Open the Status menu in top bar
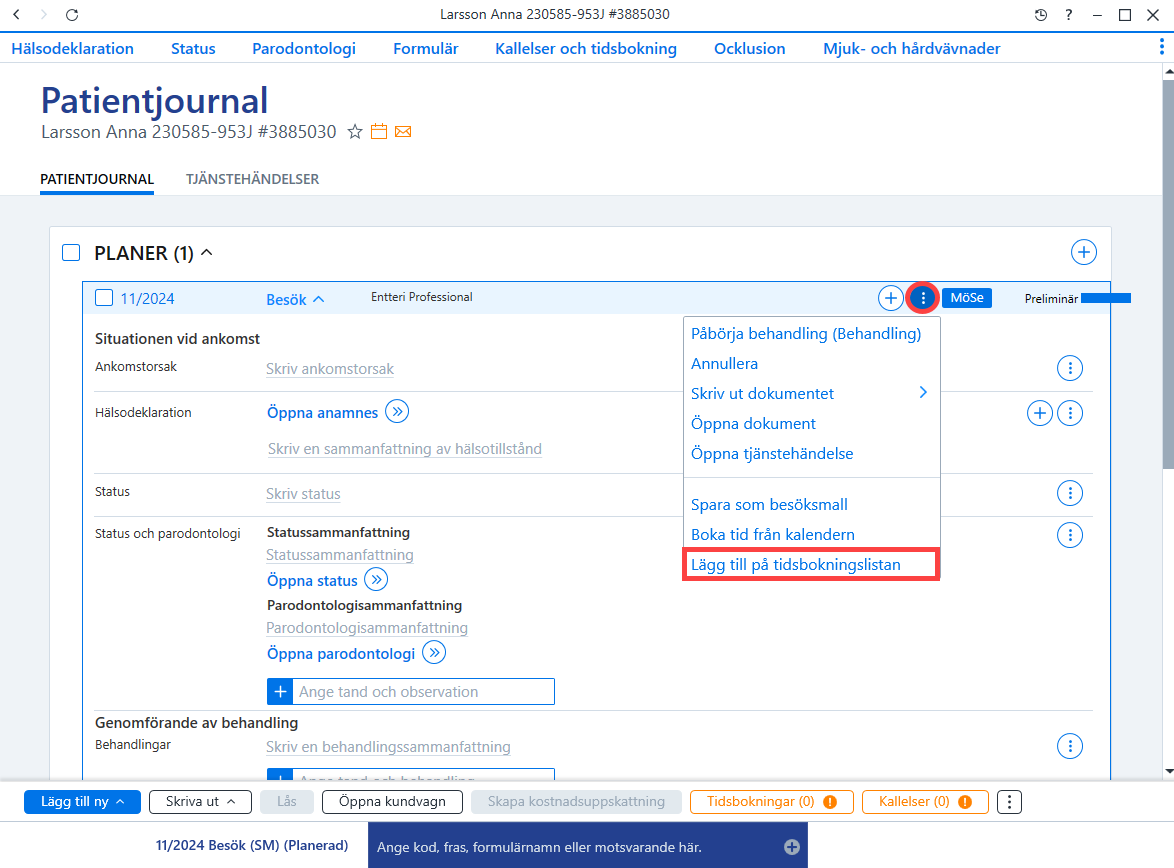The image size is (1174, 868). coord(193,49)
